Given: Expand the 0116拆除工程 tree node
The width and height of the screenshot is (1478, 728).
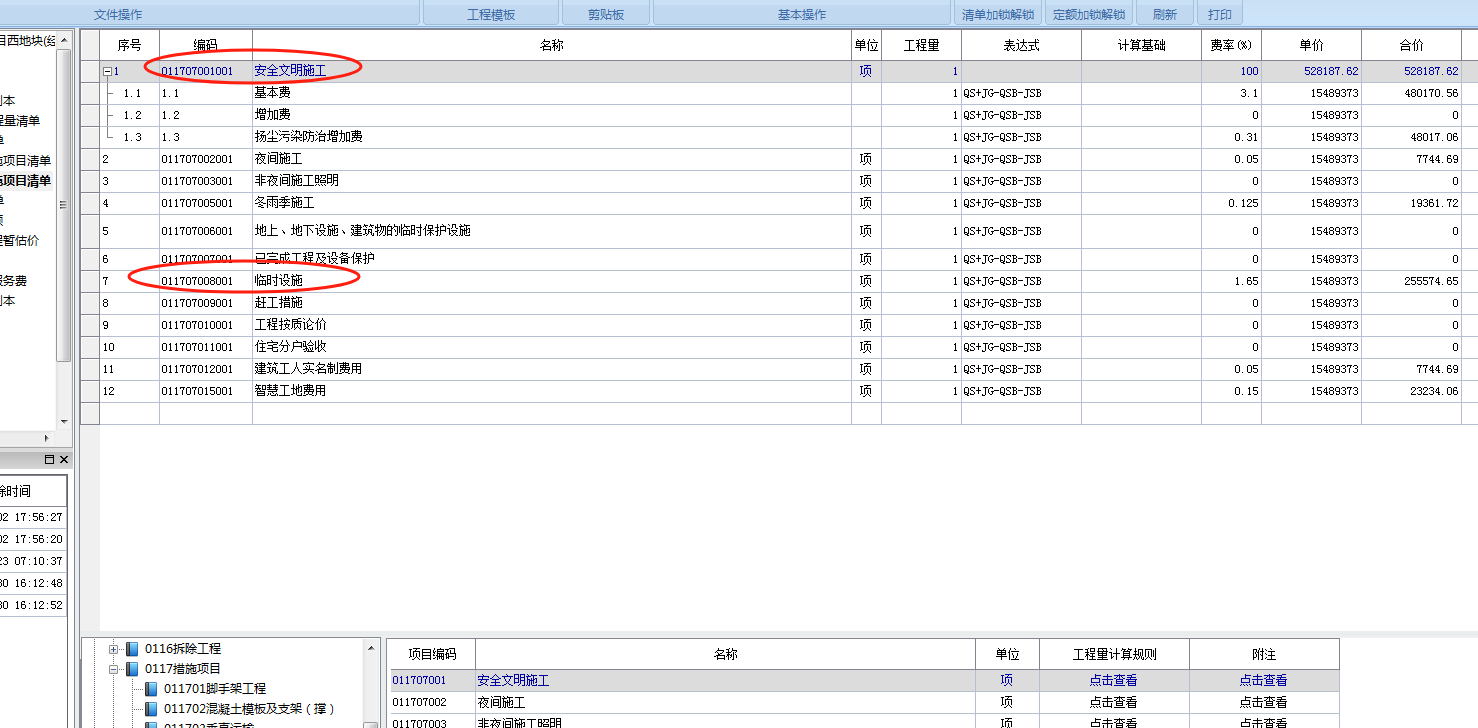Looking at the screenshot, I should pos(114,649).
